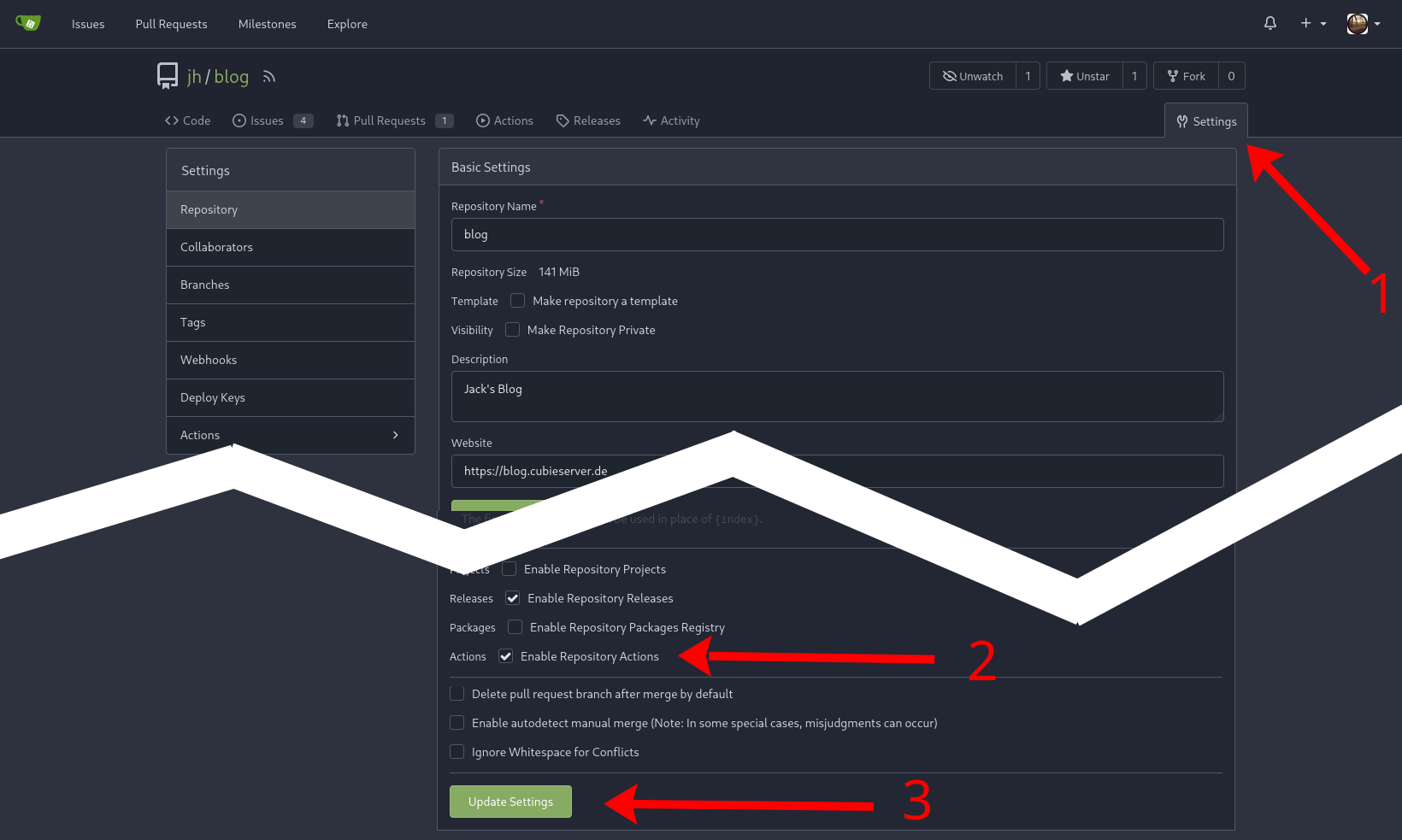Open the jh owner link
The height and width of the screenshot is (840, 1402).
194,77
